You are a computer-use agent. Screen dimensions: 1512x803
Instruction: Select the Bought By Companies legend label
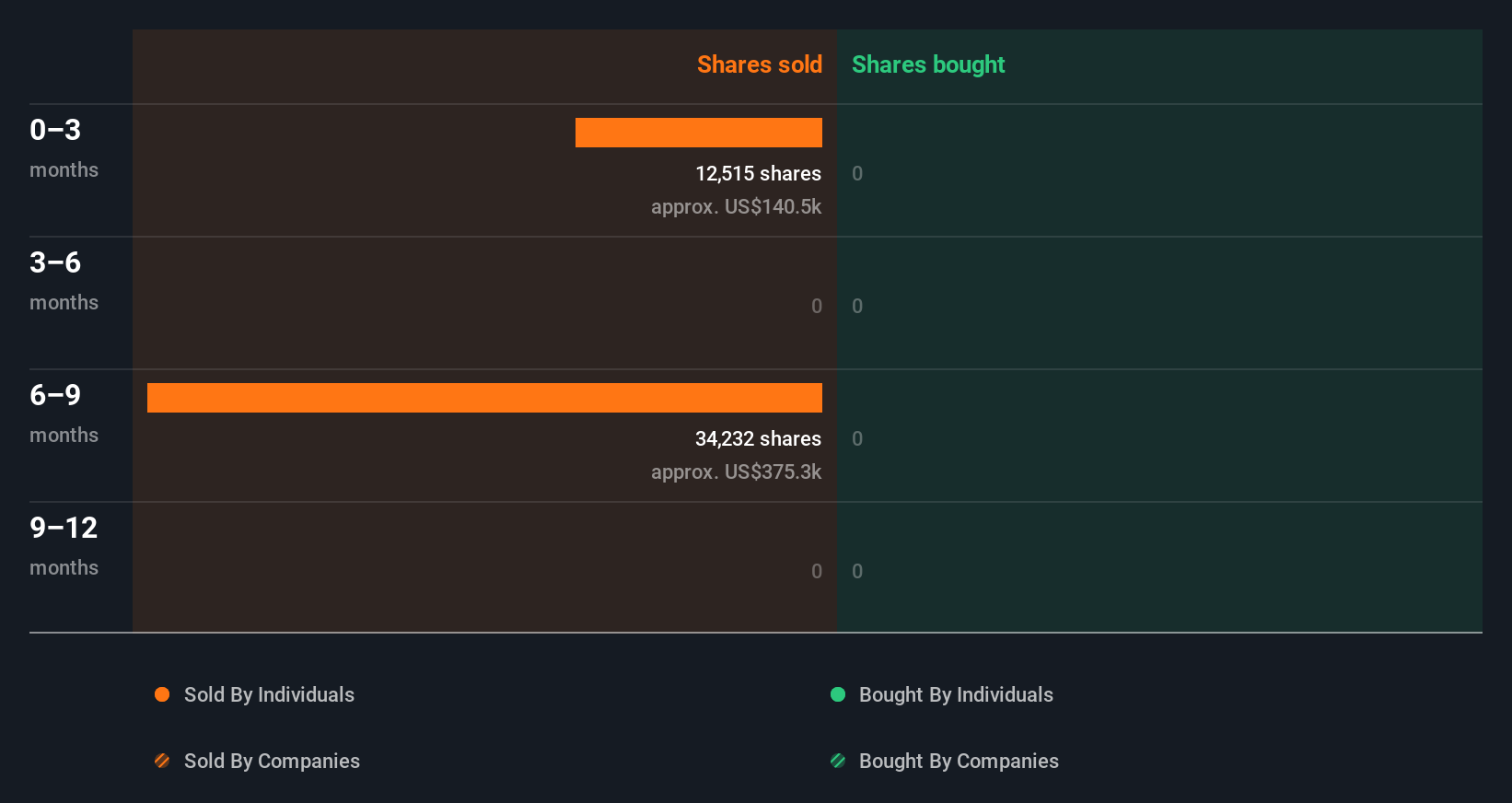tap(959, 762)
